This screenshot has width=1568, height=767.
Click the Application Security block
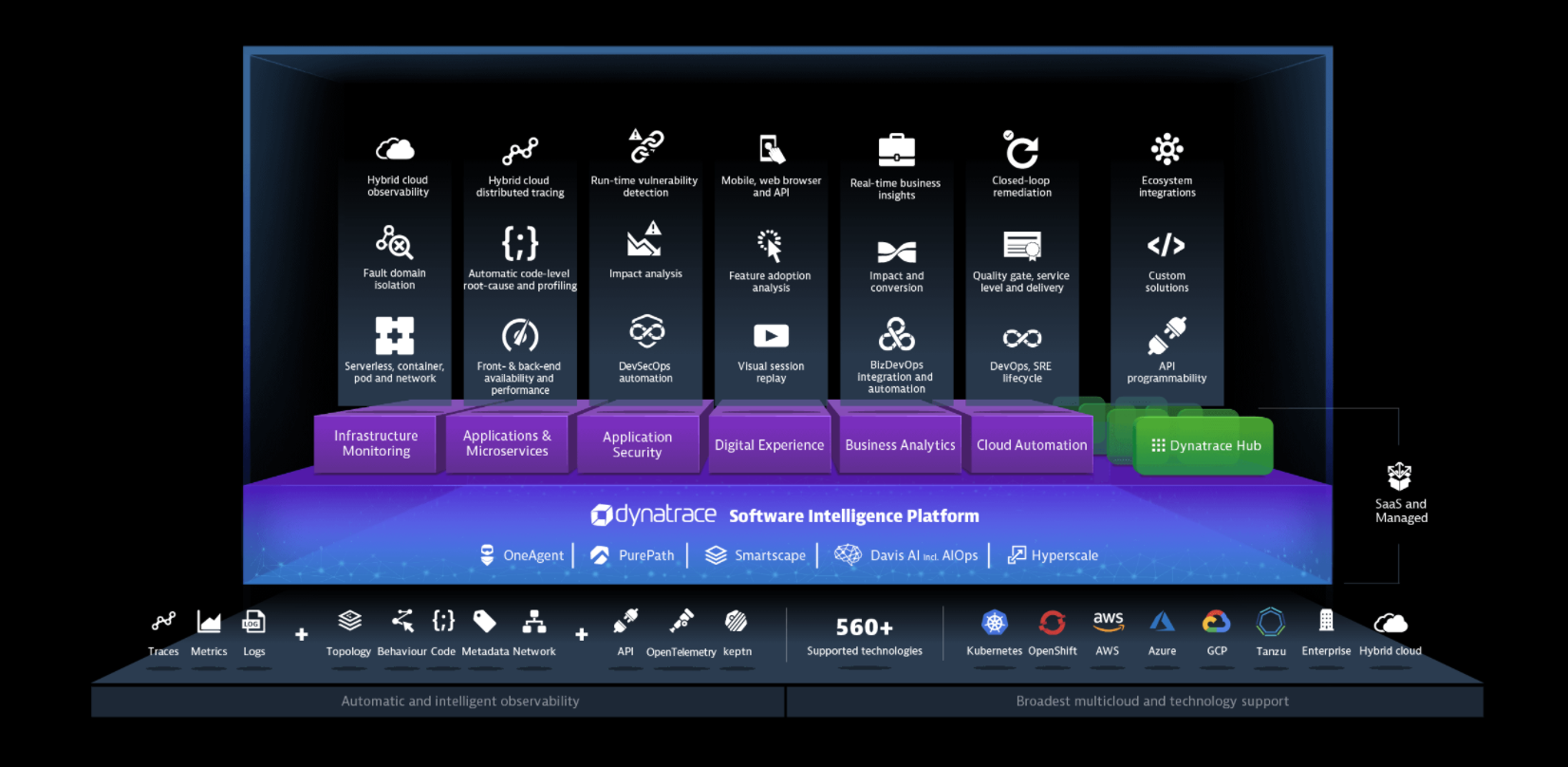tap(637, 444)
